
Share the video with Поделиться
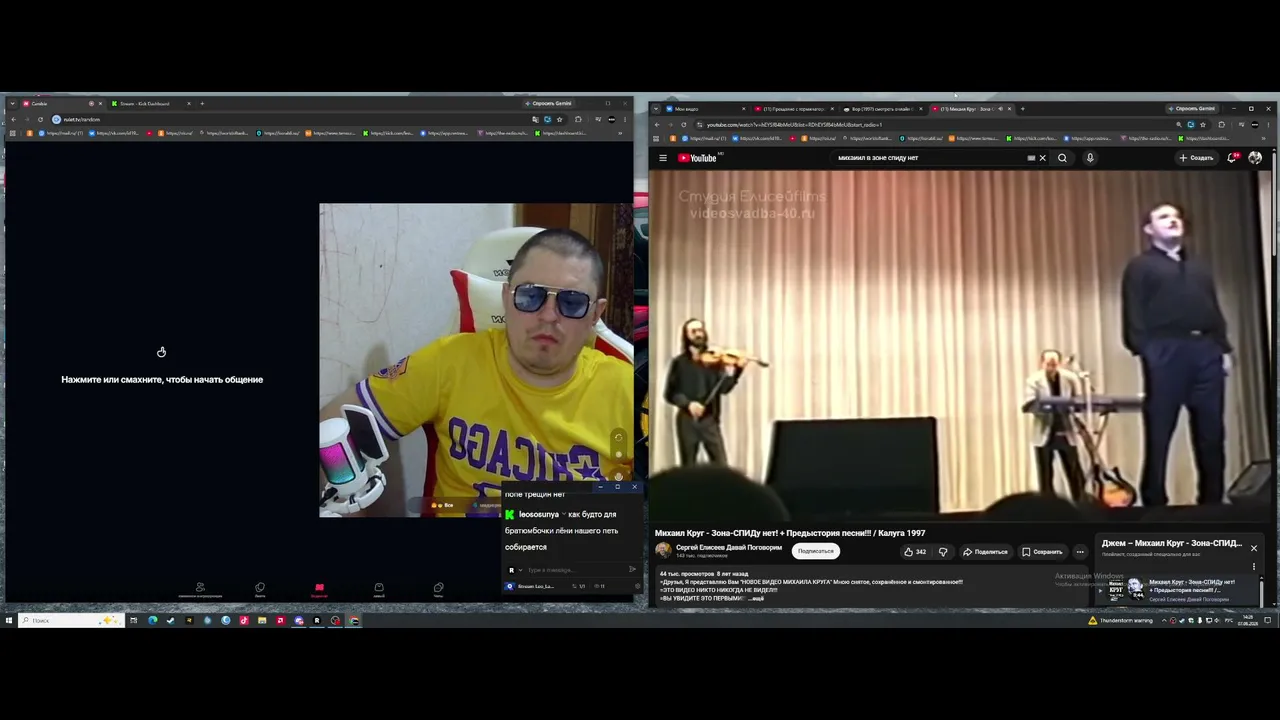pyautogui.click(x=985, y=551)
